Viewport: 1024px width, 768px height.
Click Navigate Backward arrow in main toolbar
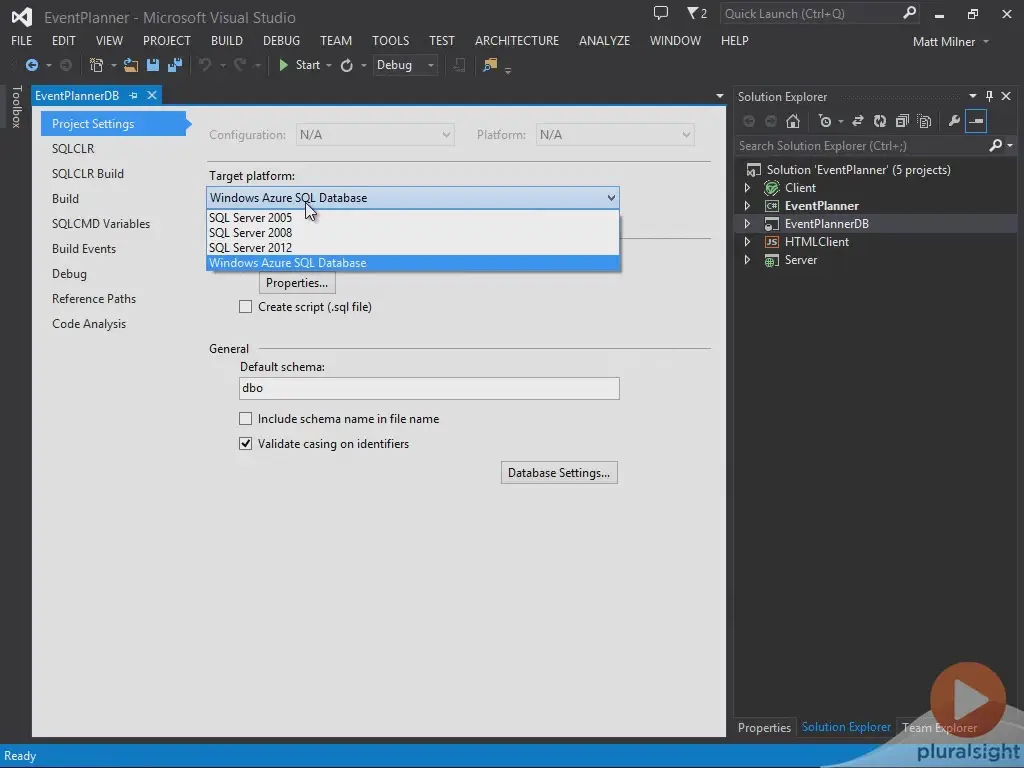tap(31, 65)
